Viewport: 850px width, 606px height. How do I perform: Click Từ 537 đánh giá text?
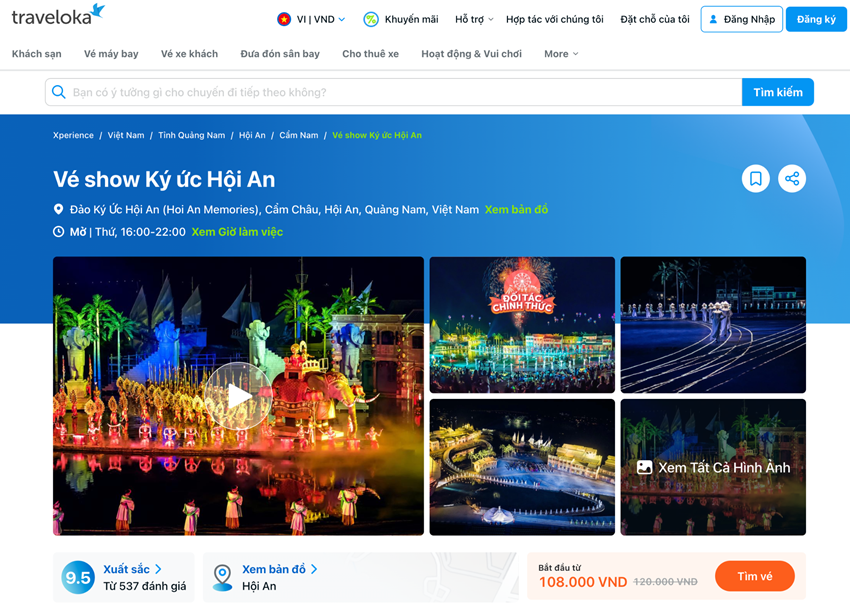click(x=145, y=586)
